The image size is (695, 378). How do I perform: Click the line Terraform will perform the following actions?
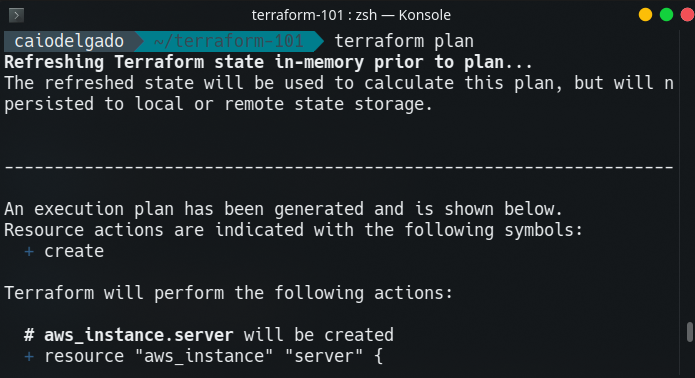point(228,293)
